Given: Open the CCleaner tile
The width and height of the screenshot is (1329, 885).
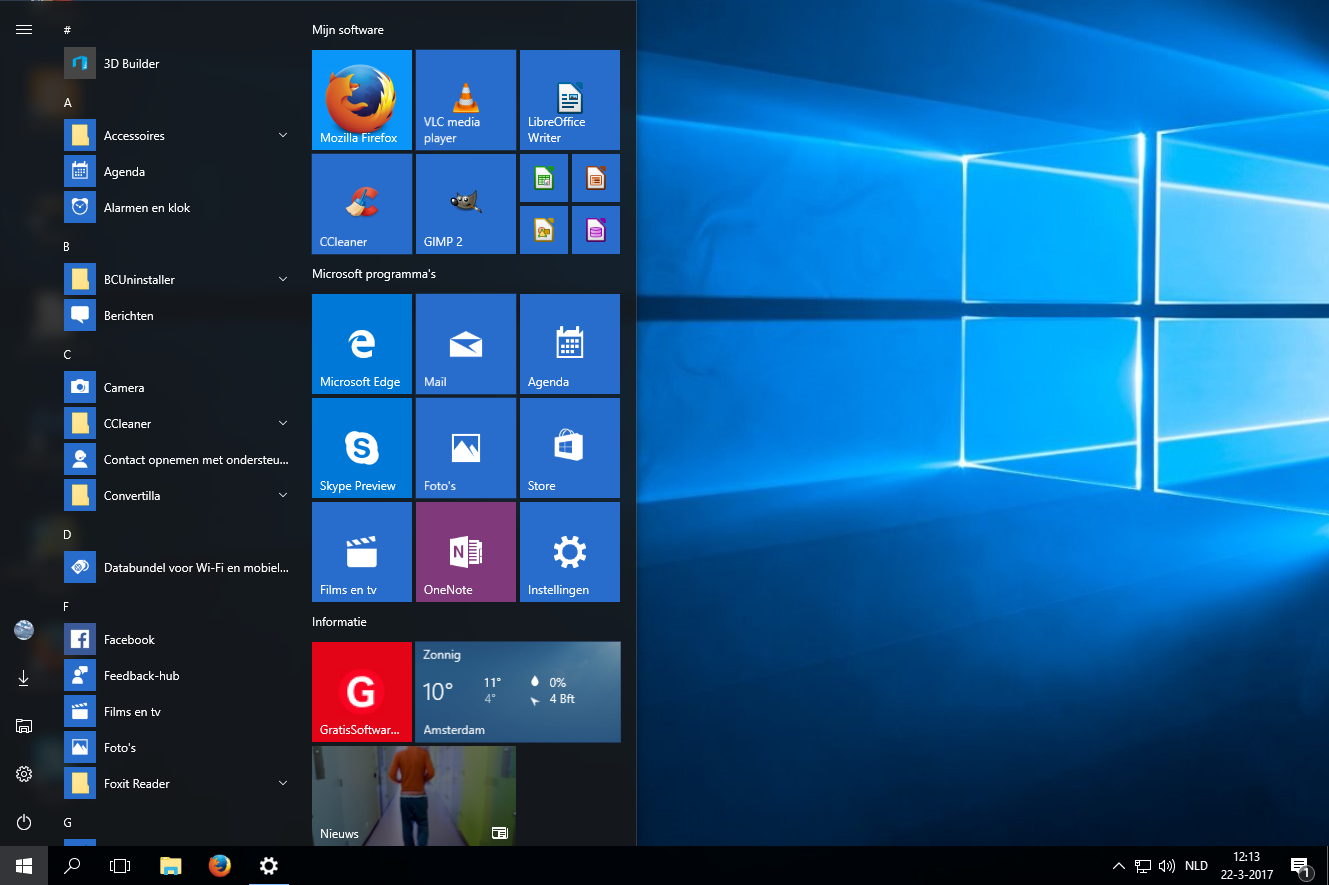Looking at the screenshot, I should click(361, 204).
